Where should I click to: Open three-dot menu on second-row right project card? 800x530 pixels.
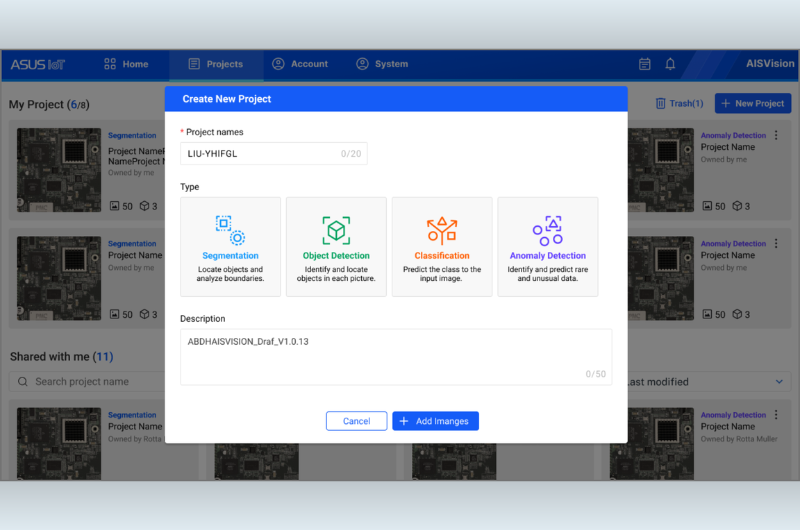pos(776,243)
